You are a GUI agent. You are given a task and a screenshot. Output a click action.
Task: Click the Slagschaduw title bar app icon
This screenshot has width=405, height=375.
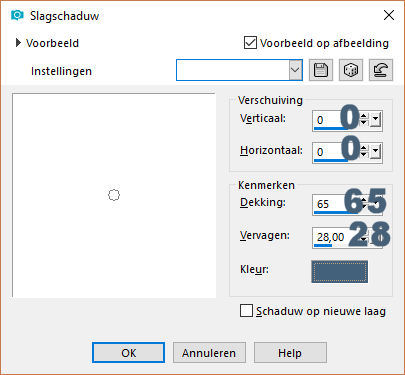point(17,15)
